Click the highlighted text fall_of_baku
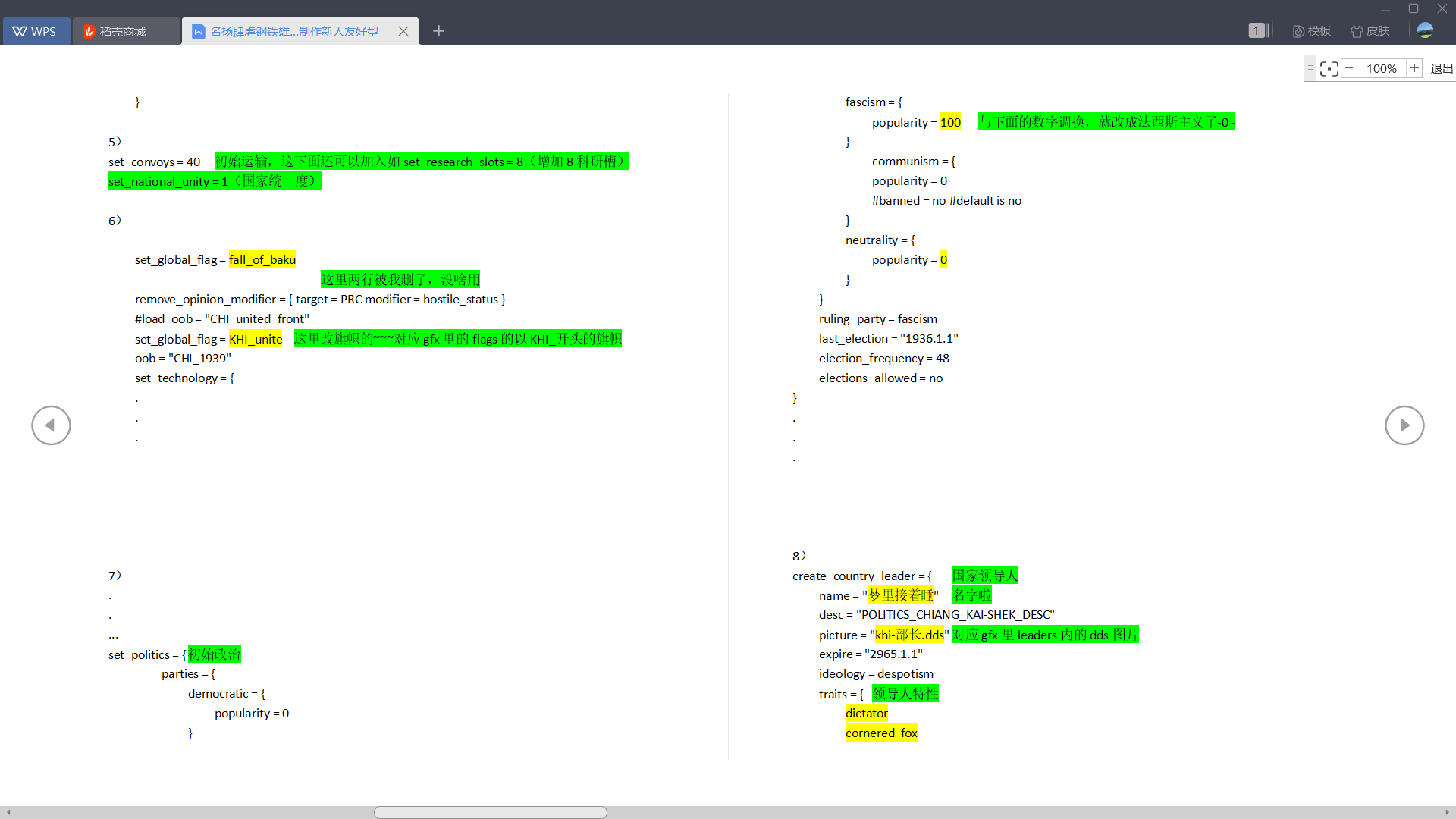This screenshot has width=1456, height=819. point(262,260)
